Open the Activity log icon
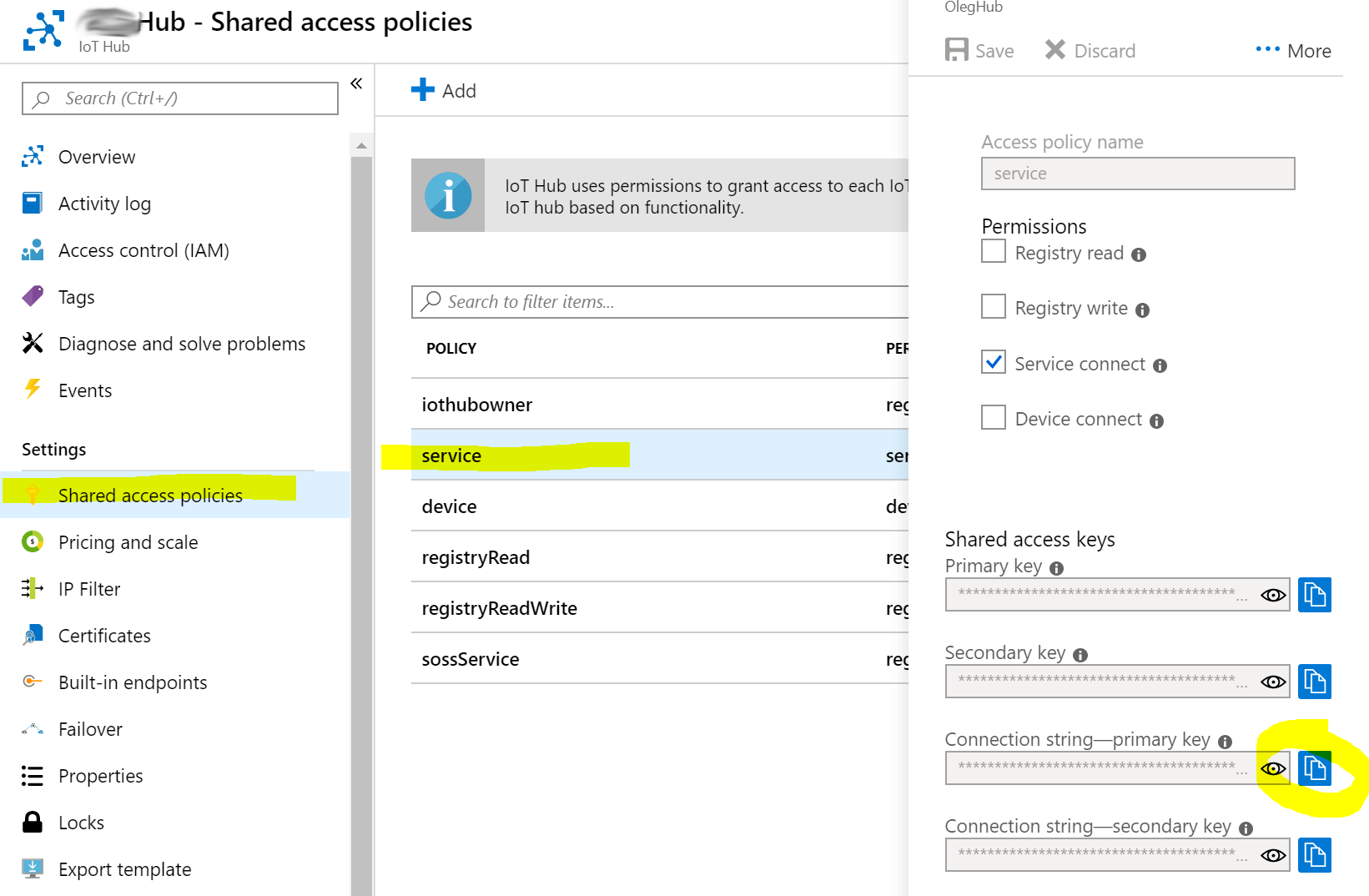 (x=32, y=203)
